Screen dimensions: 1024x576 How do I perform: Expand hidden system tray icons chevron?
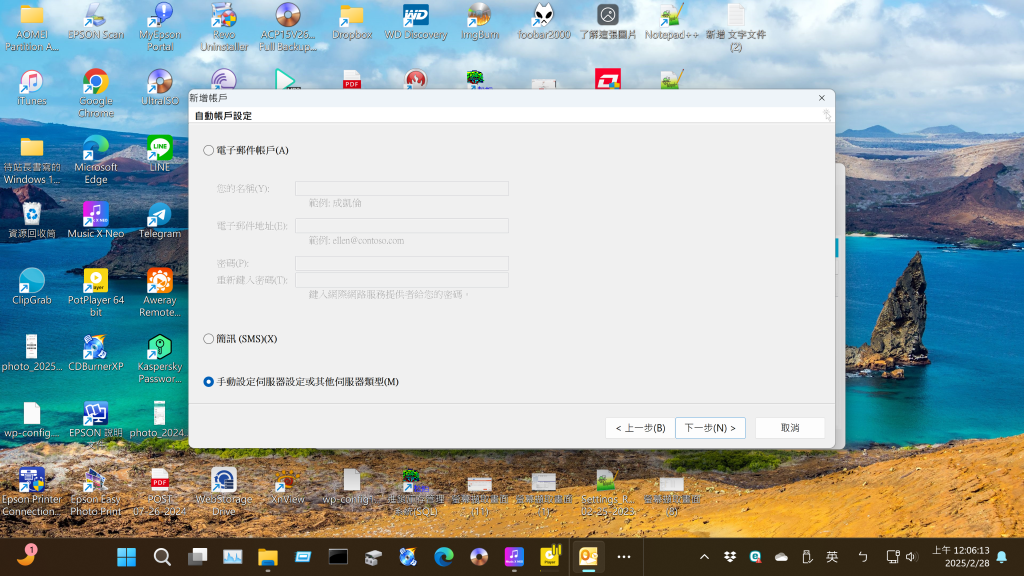(704, 557)
